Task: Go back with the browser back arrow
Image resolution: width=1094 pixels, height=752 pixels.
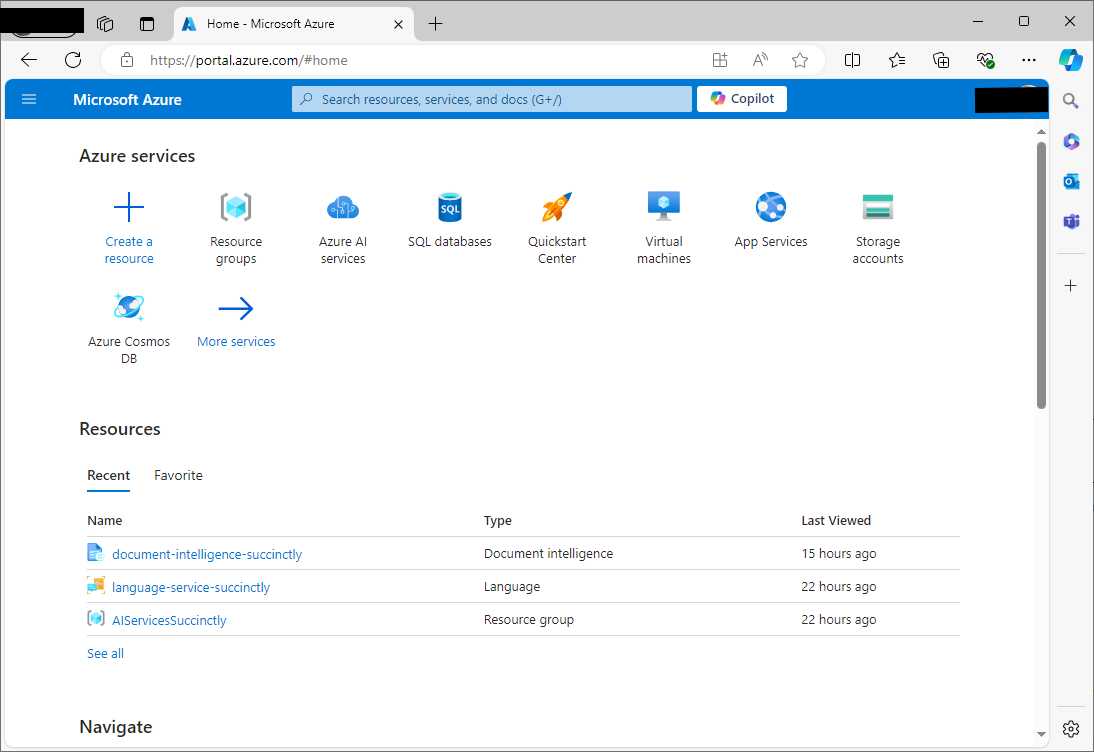Action: [x=29, y=60]
